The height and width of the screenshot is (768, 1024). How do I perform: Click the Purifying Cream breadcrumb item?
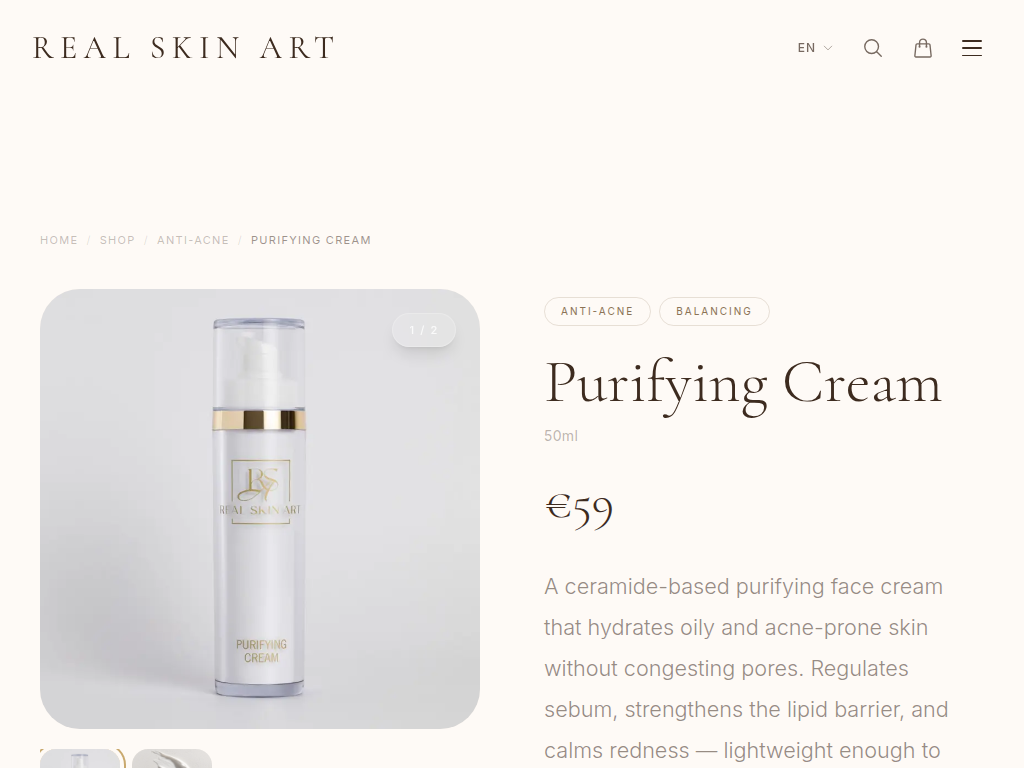coord(311,240)
